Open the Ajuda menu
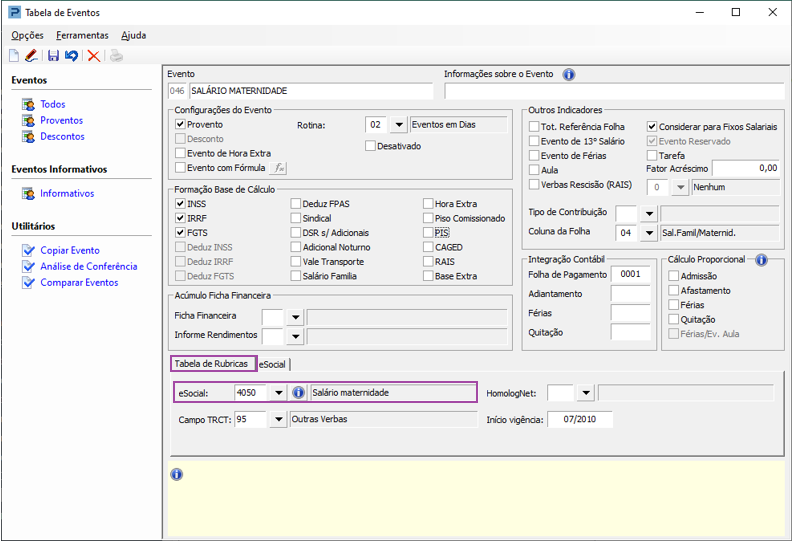The width and height of the screenshot is (795, 544). [x=133, y=35]
